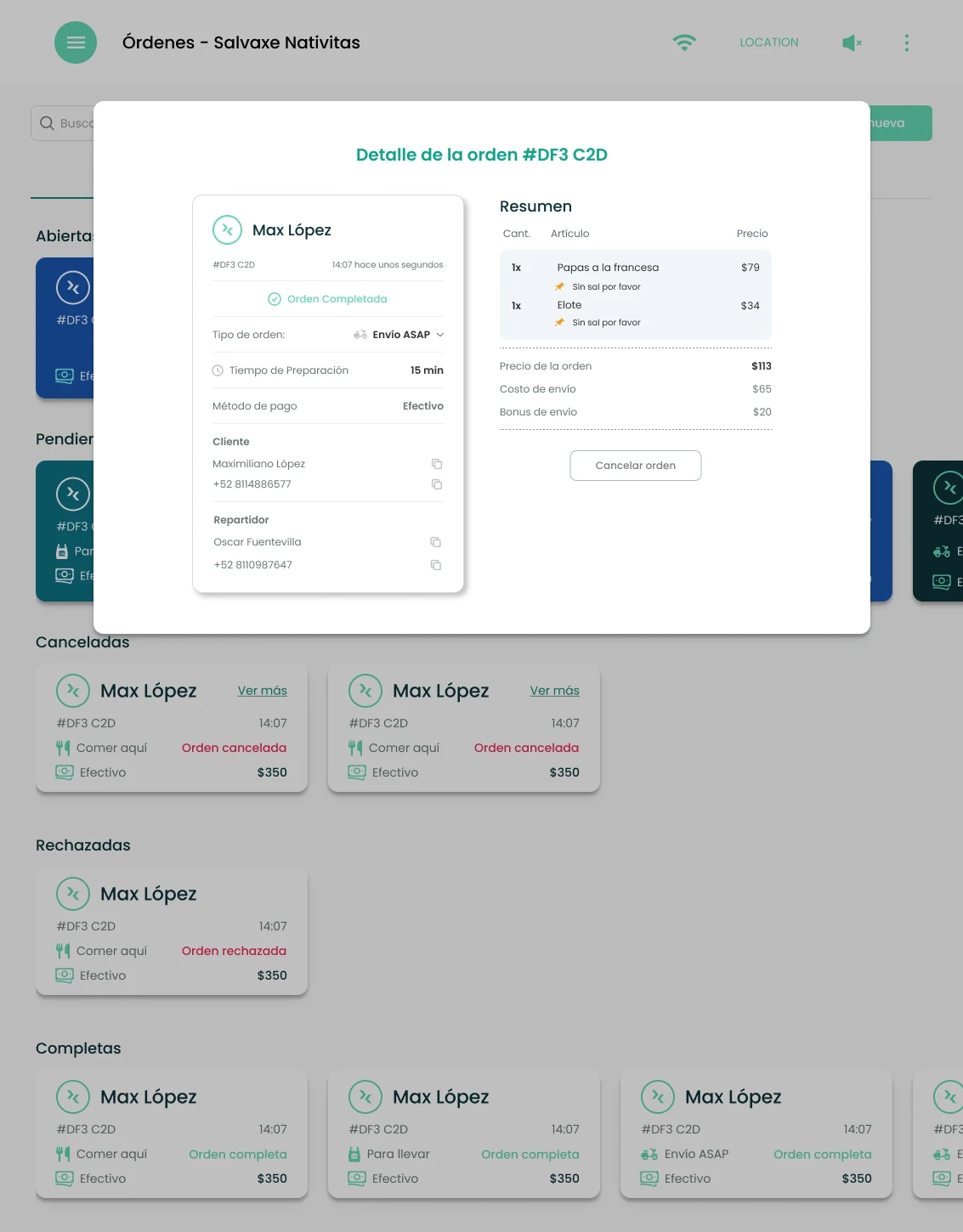This screenshot has width=963, height=1232.
Task: Click the preparation time clock icon
Action: [x=218, y=370]
